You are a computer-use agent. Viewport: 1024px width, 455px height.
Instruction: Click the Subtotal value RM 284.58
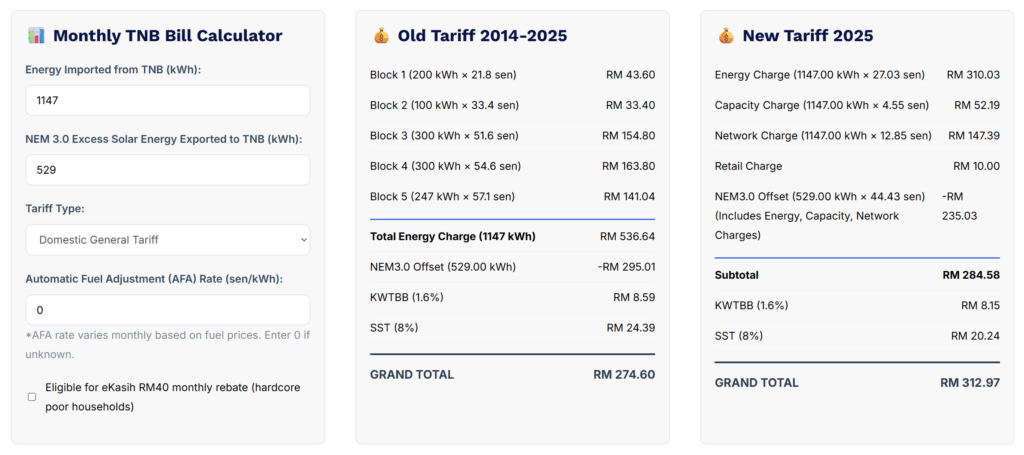(x=970, y=275)
